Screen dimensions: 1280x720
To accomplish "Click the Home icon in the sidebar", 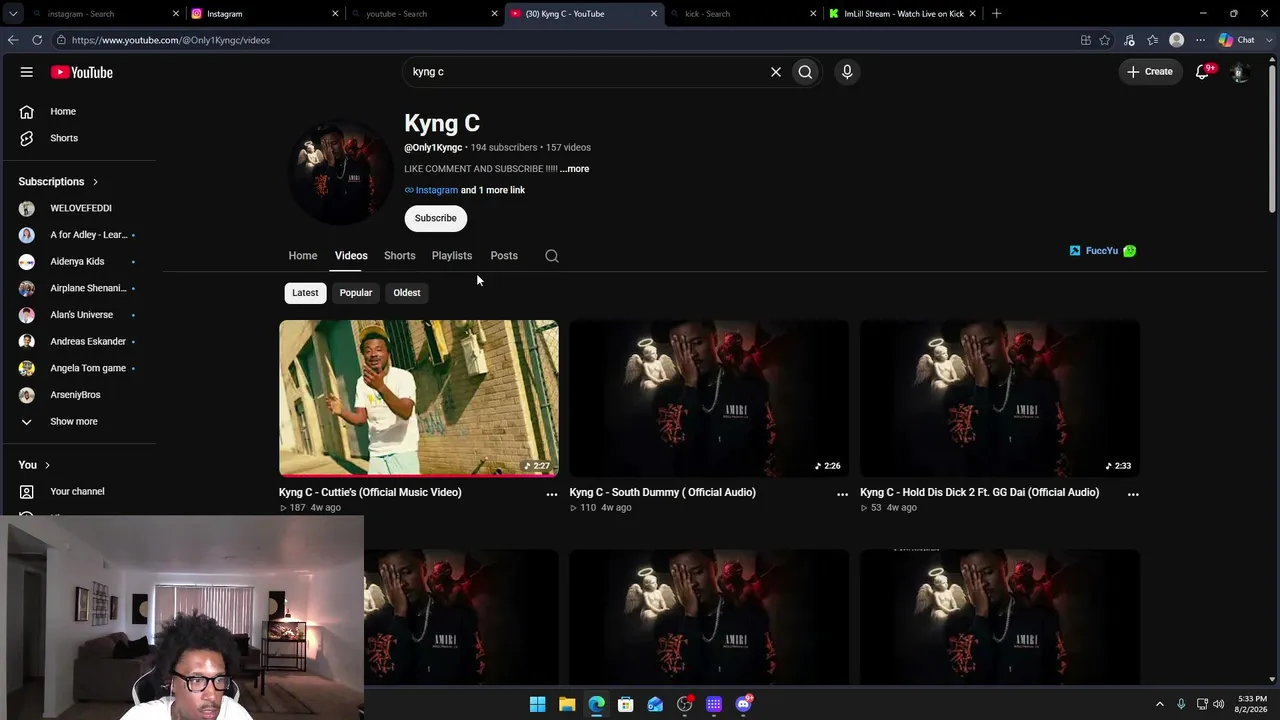I will tap(27, 112).
